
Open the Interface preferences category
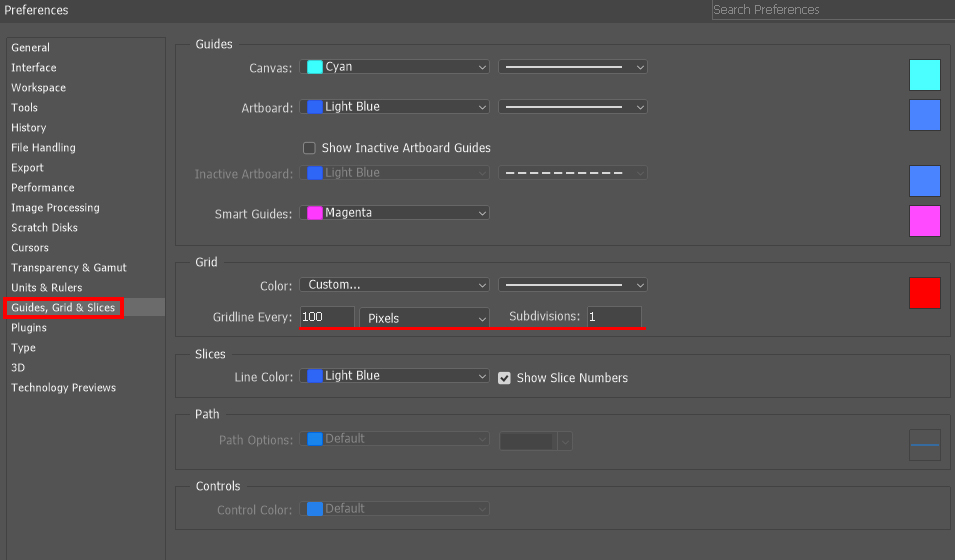tap(33, 68)
